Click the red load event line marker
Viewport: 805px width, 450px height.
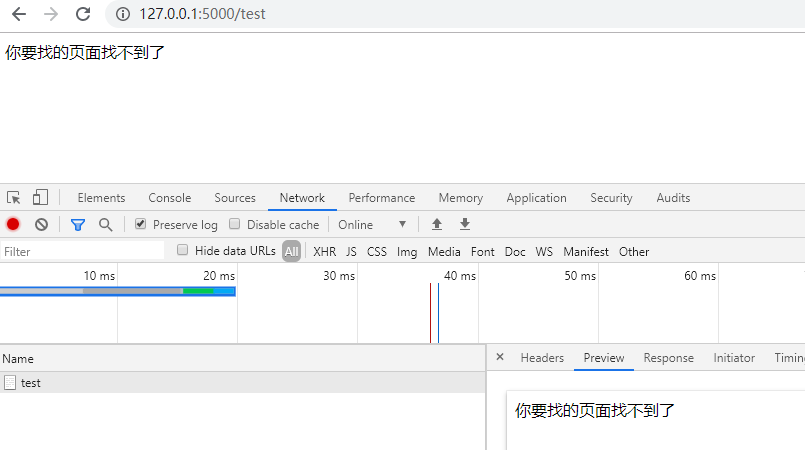click(430, 312)
